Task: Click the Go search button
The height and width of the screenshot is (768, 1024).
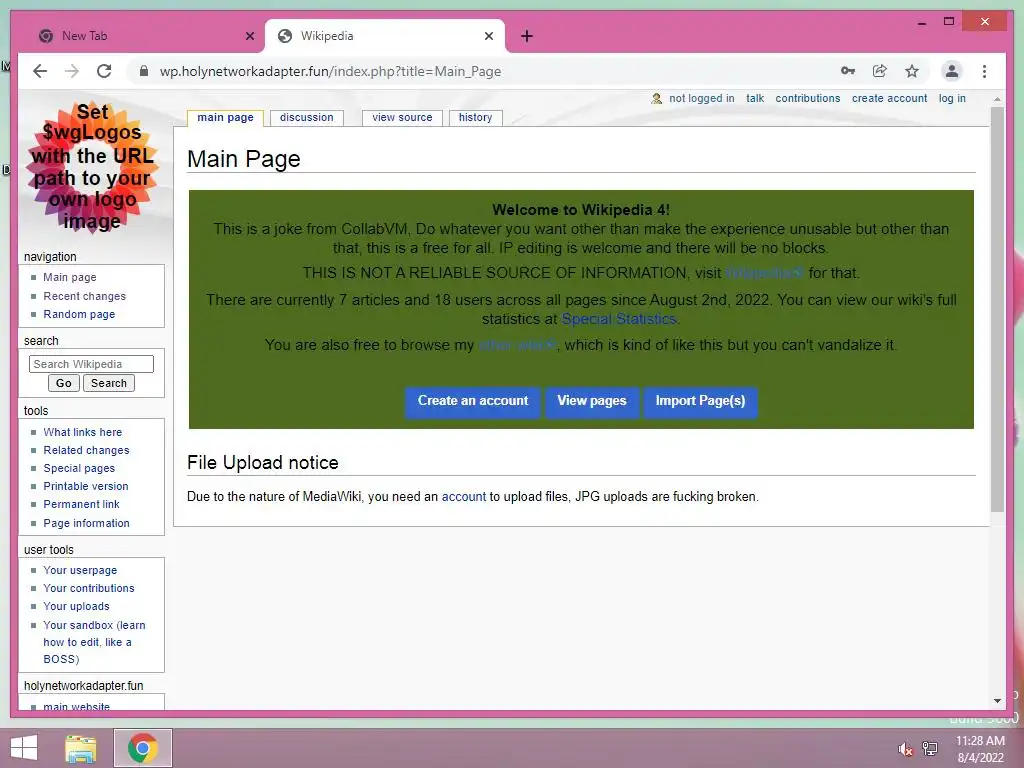Action: 63,383
